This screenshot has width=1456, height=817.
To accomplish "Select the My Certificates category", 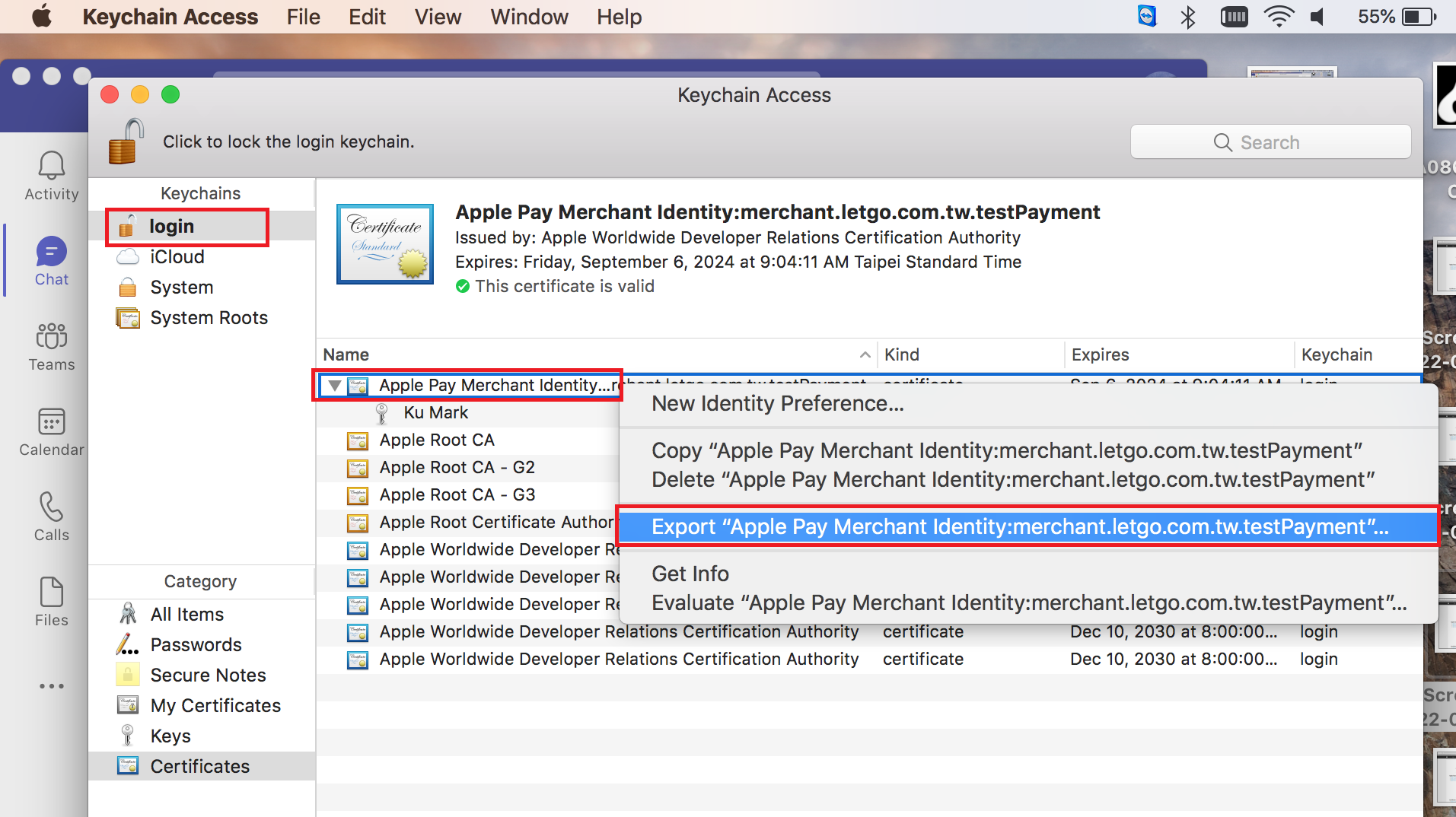I will [215, 705].
